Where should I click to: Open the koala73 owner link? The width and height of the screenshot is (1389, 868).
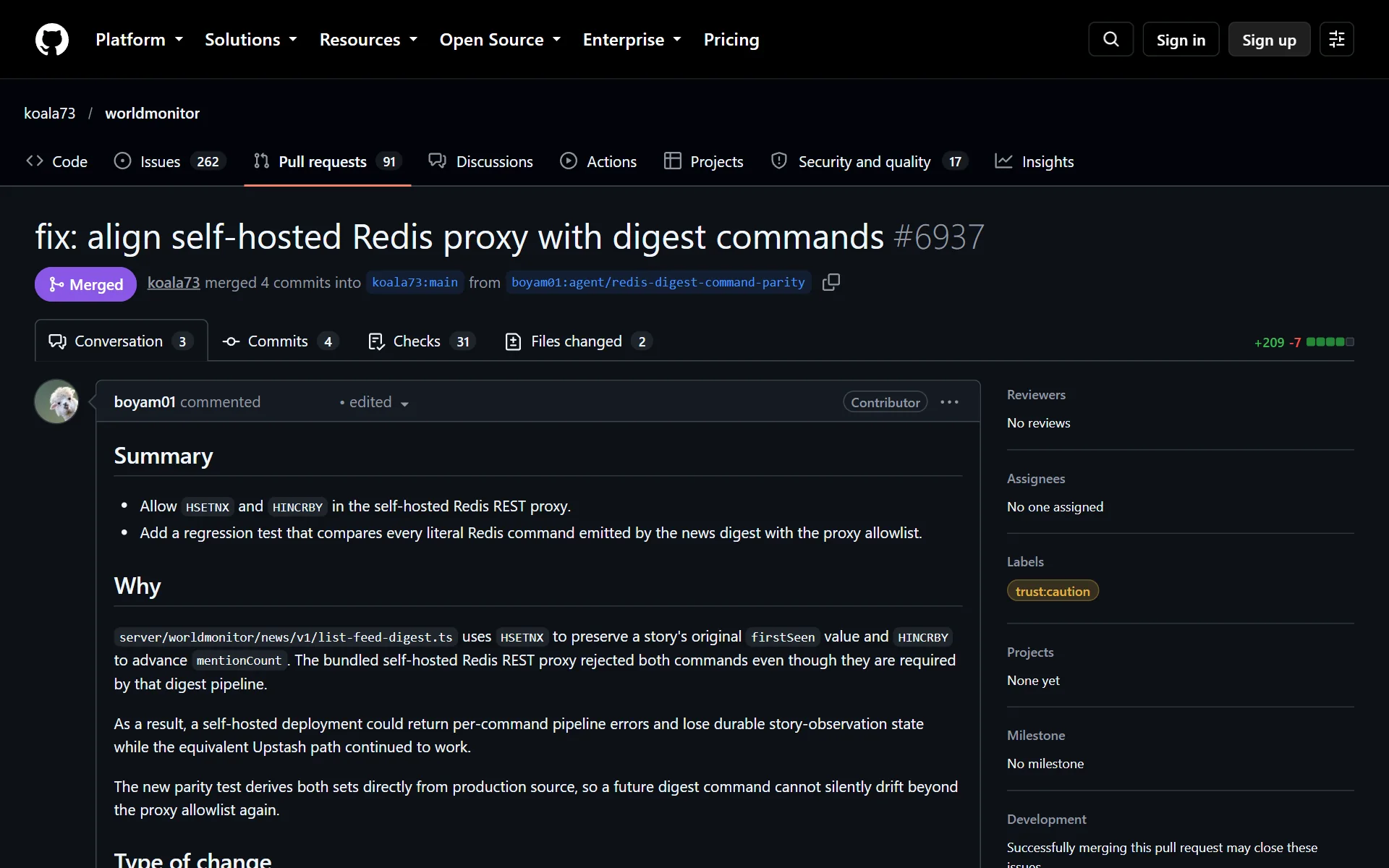(x=50, y=114)
